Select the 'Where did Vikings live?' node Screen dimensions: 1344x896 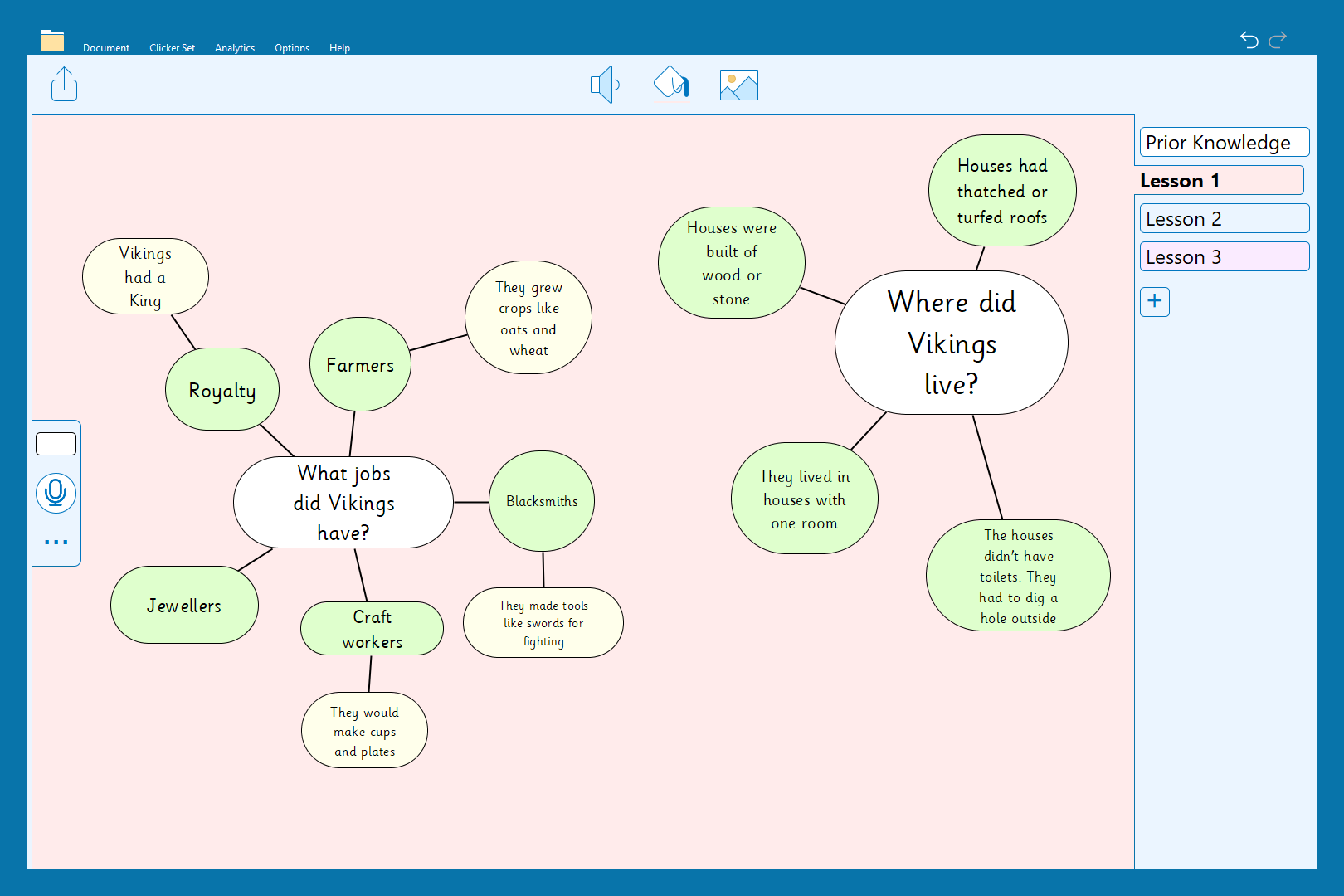tap(951, 343)
